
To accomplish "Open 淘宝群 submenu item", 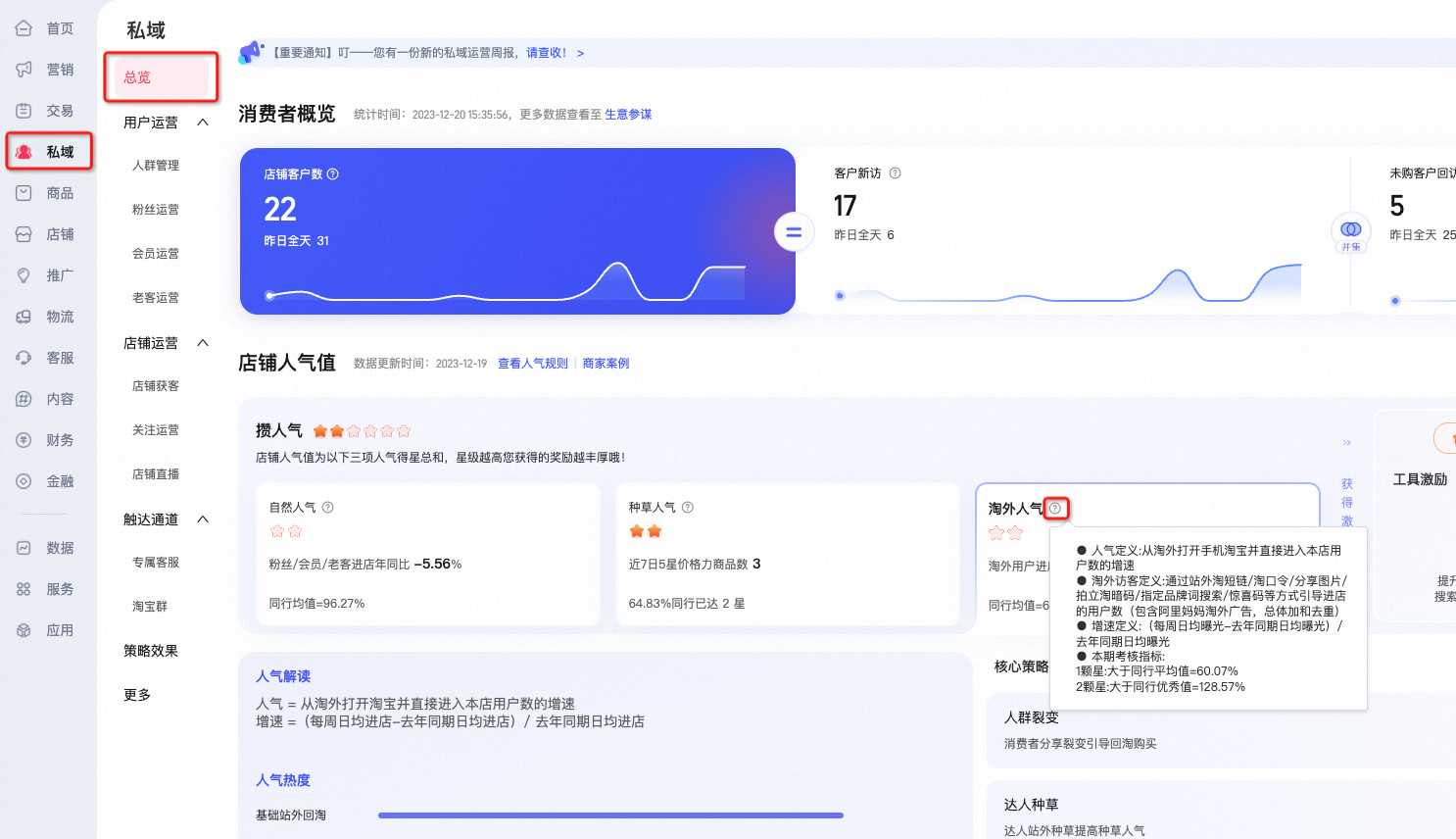I will [150, 607].
